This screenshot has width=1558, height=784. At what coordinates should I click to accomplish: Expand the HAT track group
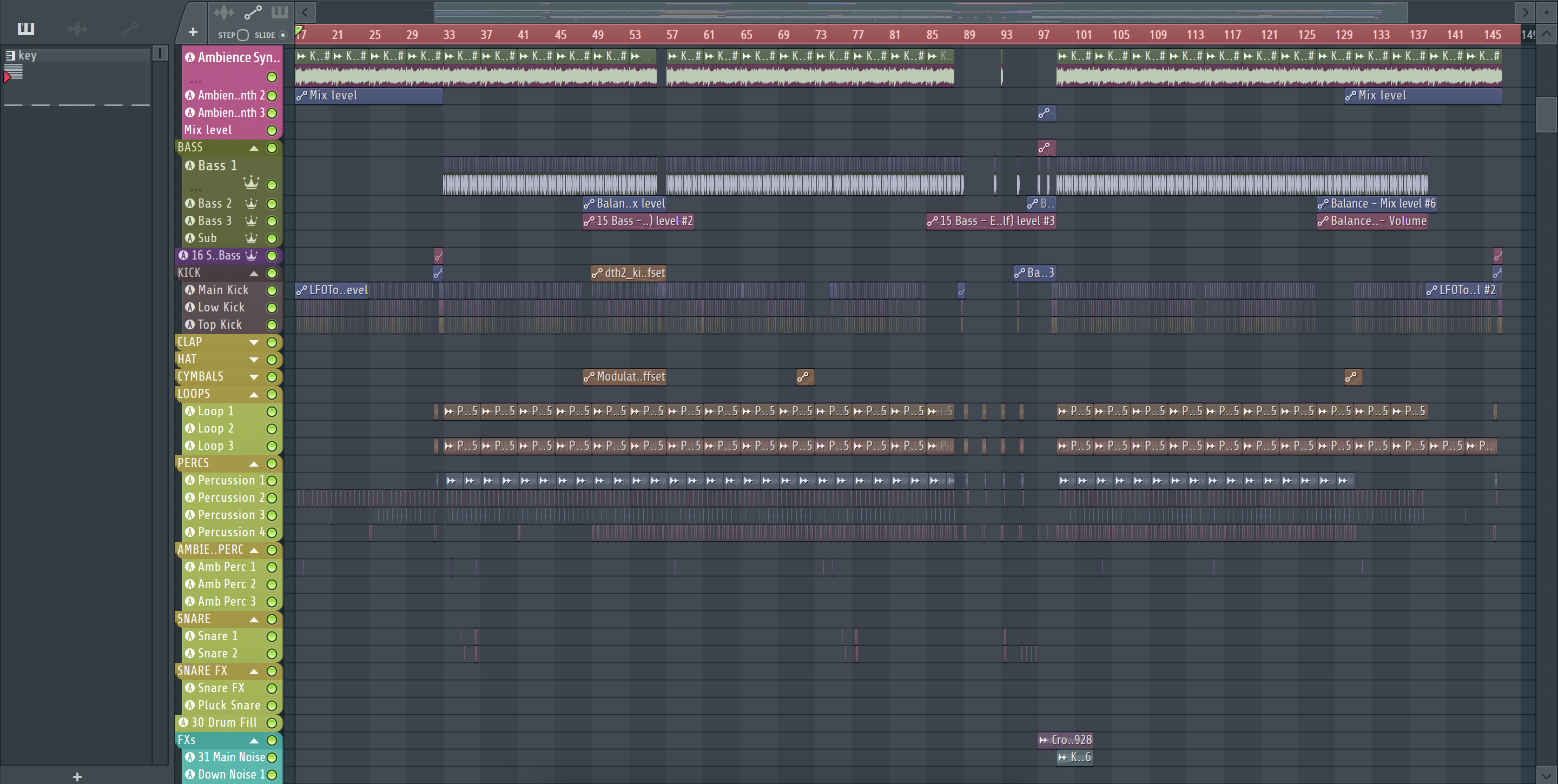[x=254, y=360]
